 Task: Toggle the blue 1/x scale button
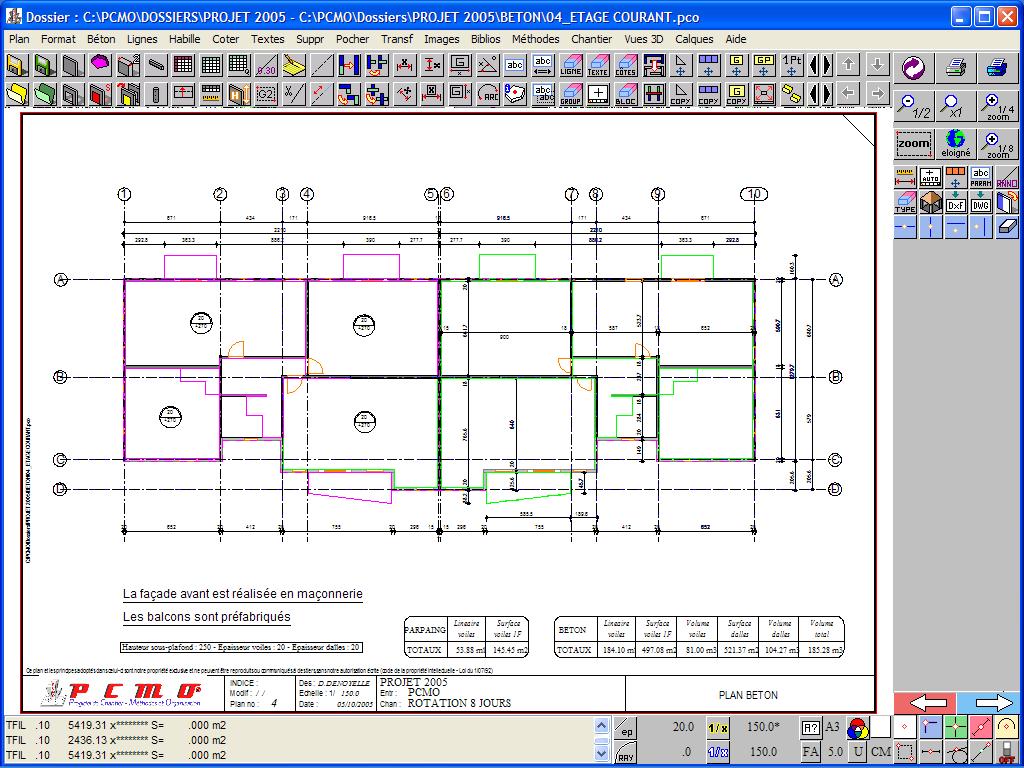point(718,752)
